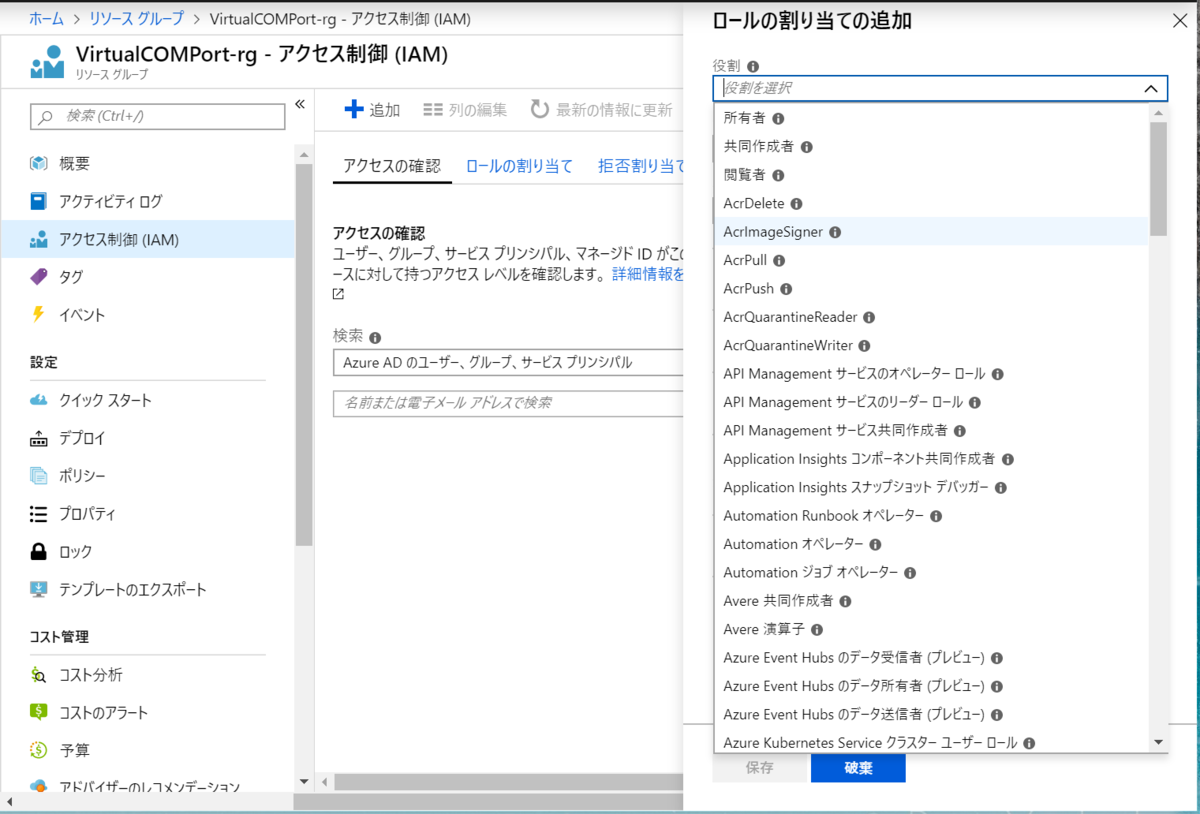Image resolution: width=1200 pixels, height=814 pixels.
Task: Open 概要 sidebar menu item
Action: click(147, 163)
